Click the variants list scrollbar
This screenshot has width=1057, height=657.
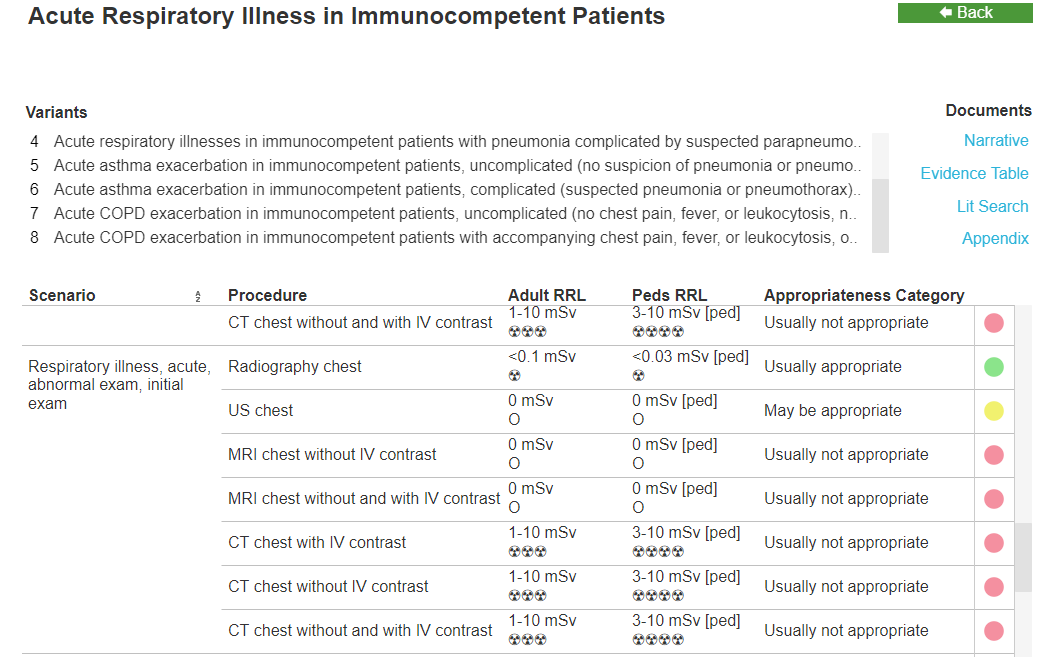click(x=880, y=193)
